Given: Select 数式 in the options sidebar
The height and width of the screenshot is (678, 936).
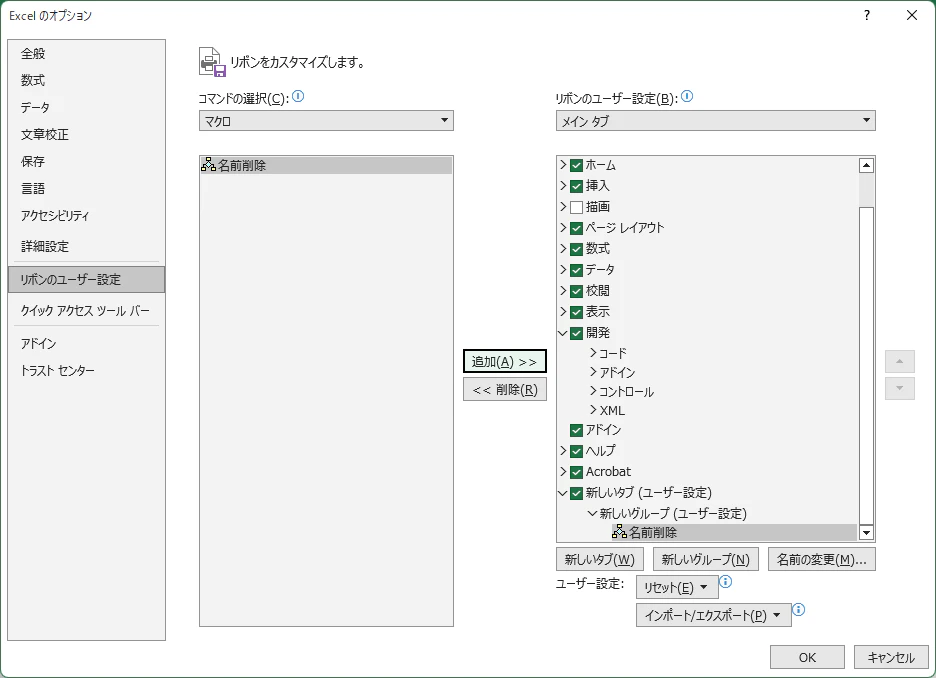Looking at the screenshot, I should coord(87,81).
